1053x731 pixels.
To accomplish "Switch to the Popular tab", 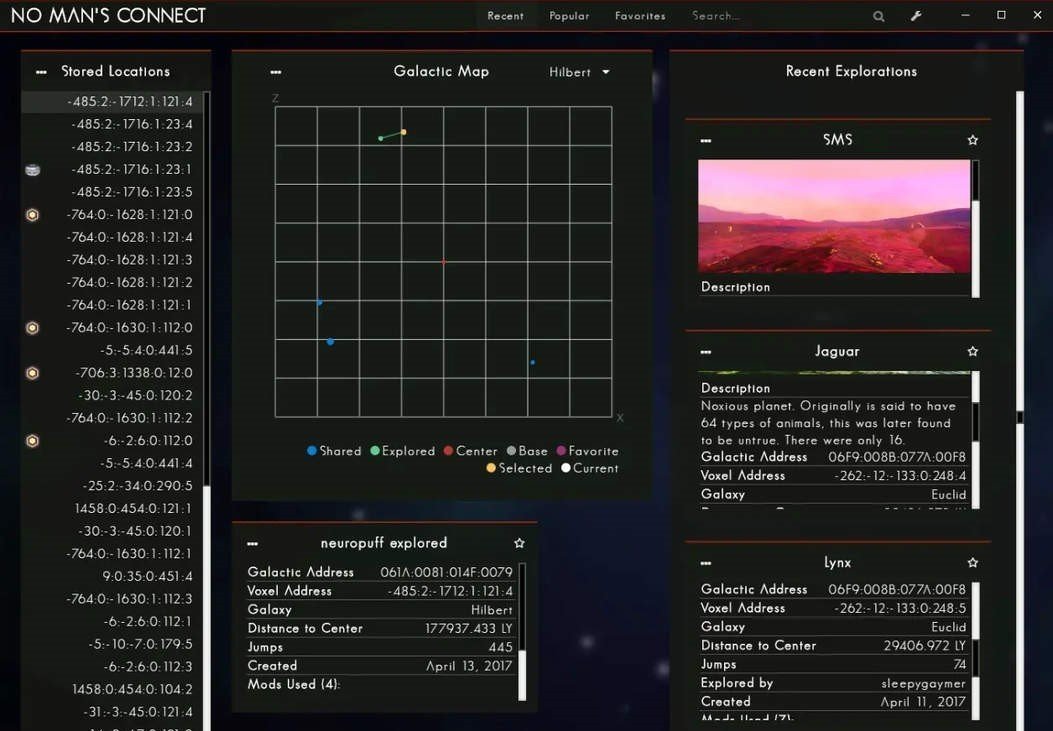I will click(x=569, y=16).
